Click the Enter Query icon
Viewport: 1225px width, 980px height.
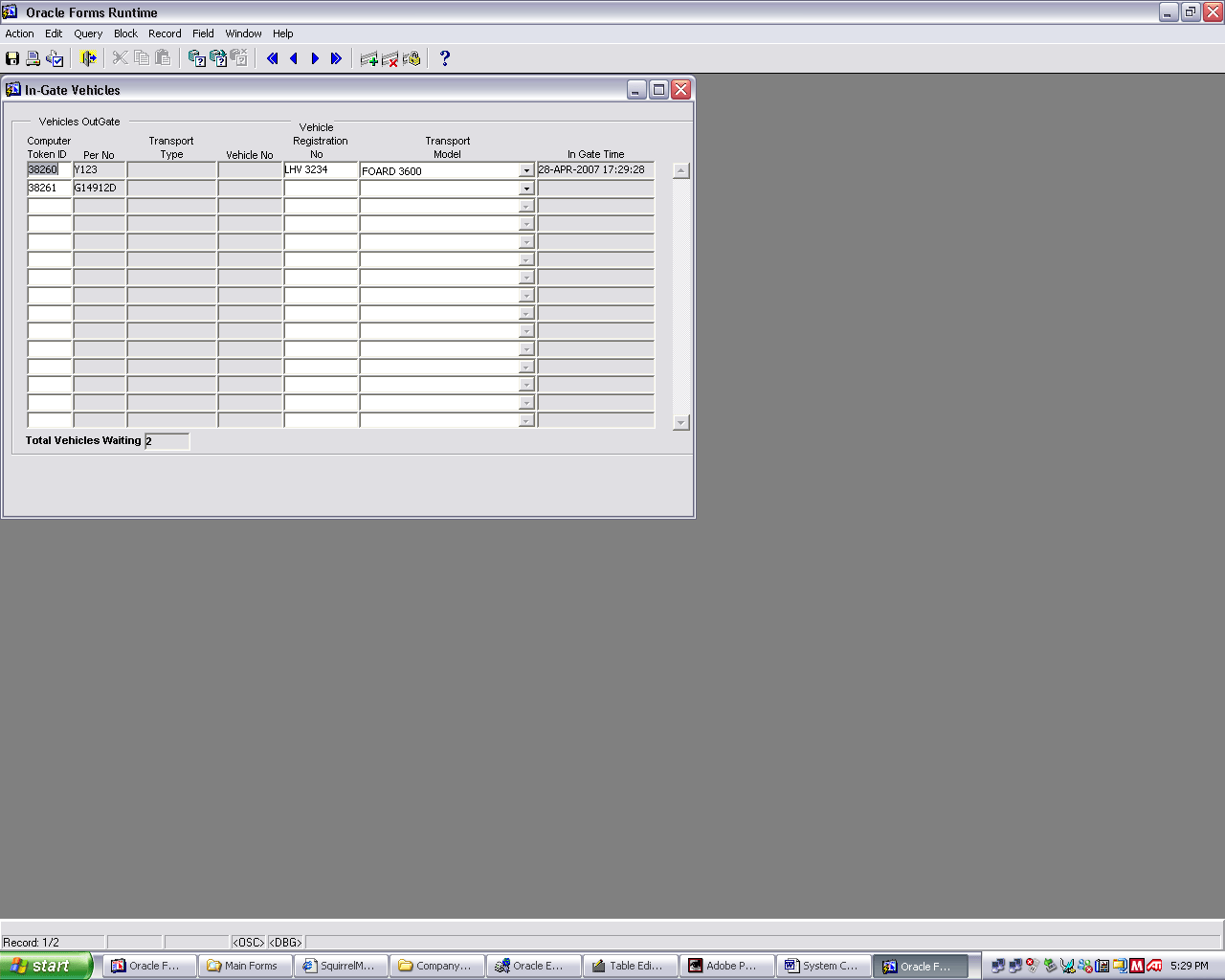tap(197, 58)
